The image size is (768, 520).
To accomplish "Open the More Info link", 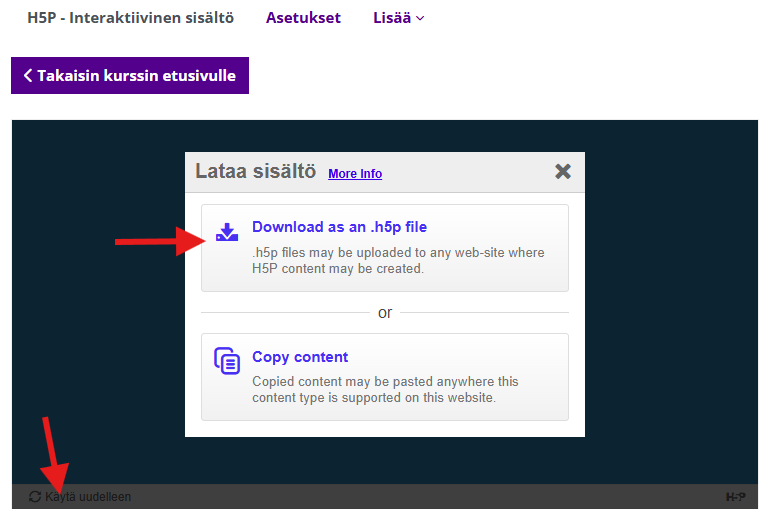I will click(x=355, y=174).
